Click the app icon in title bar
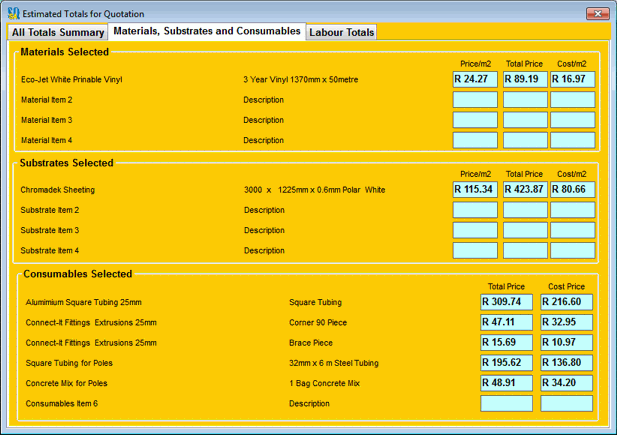Screen dimensions: 617x435 click(13, 14)
